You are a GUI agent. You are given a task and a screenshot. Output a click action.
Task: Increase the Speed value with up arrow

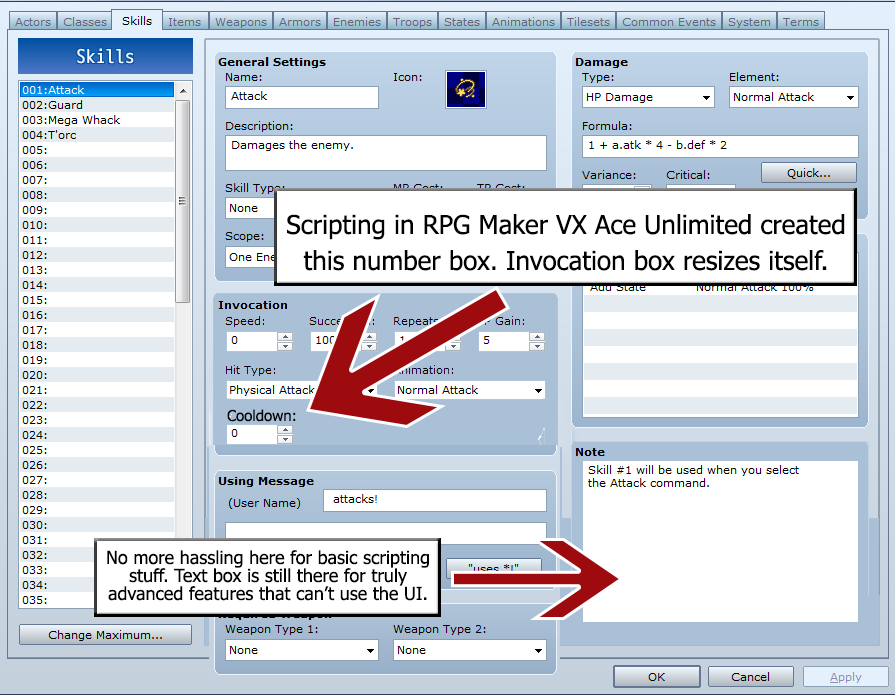click(x=285, y=336)
